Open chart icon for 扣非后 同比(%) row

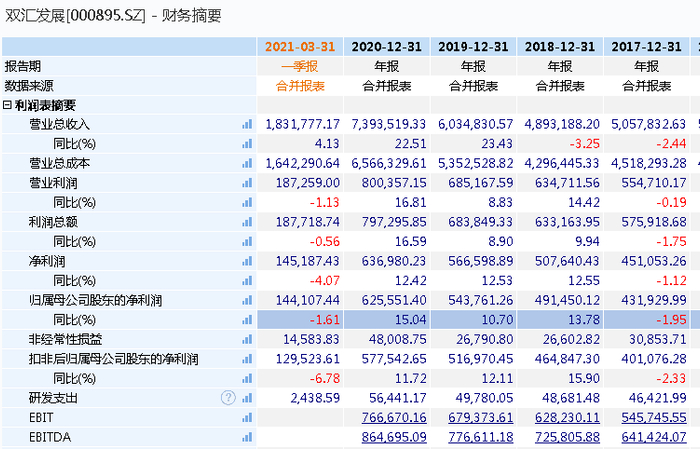pos(247,378)
